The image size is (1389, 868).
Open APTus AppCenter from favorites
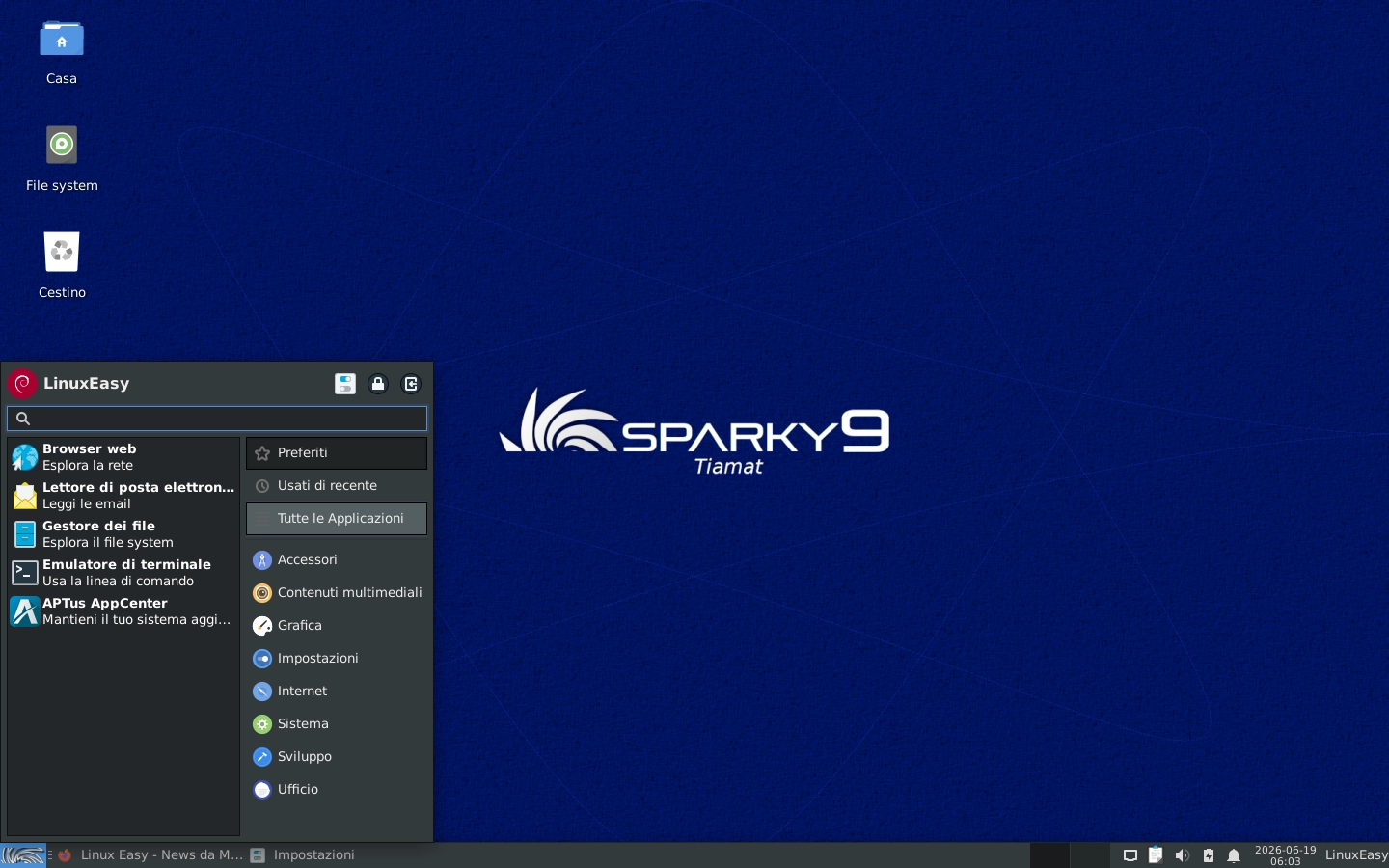[123, 611]
